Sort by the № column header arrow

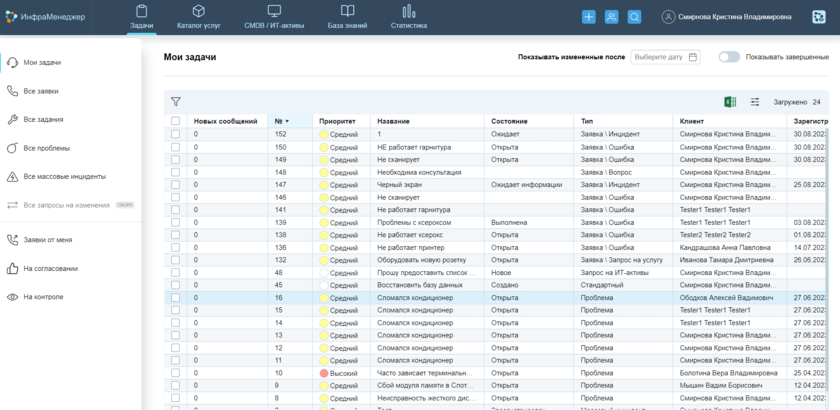click(287, 121)
